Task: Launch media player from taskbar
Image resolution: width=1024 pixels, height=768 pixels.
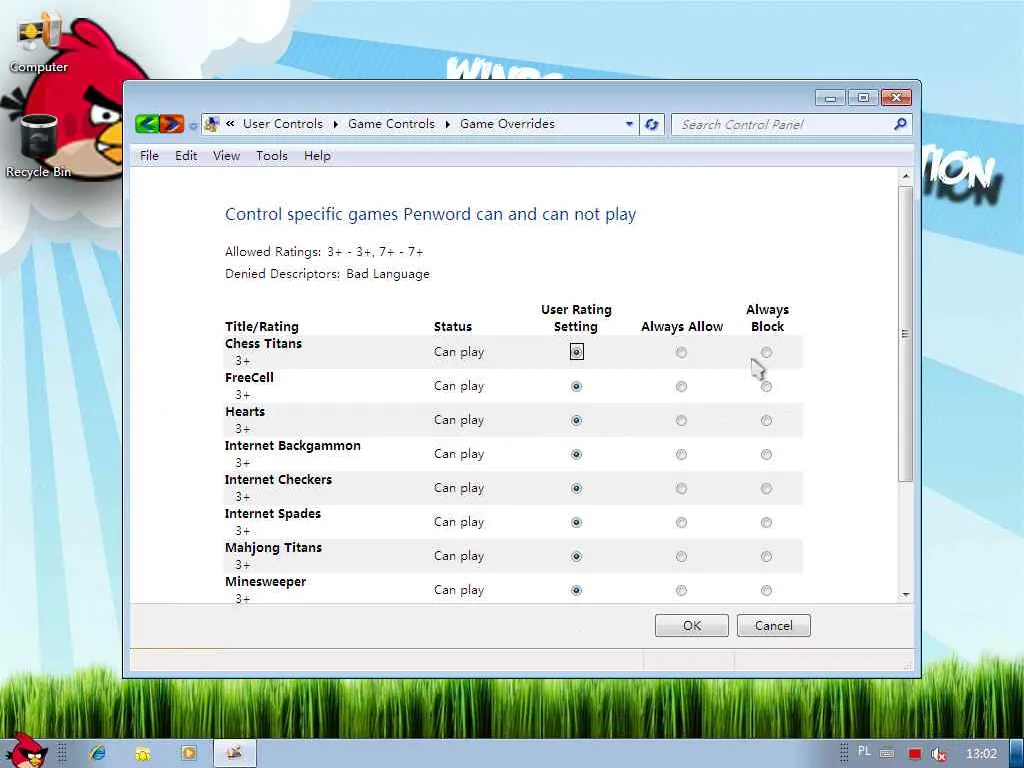Action: pos(189,754)
